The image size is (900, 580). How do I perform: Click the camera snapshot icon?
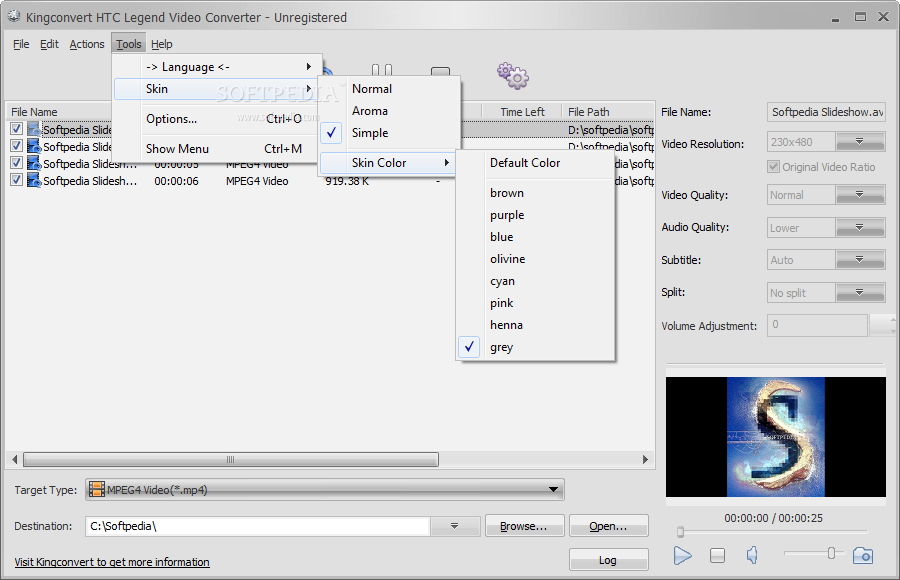[863, 555]
